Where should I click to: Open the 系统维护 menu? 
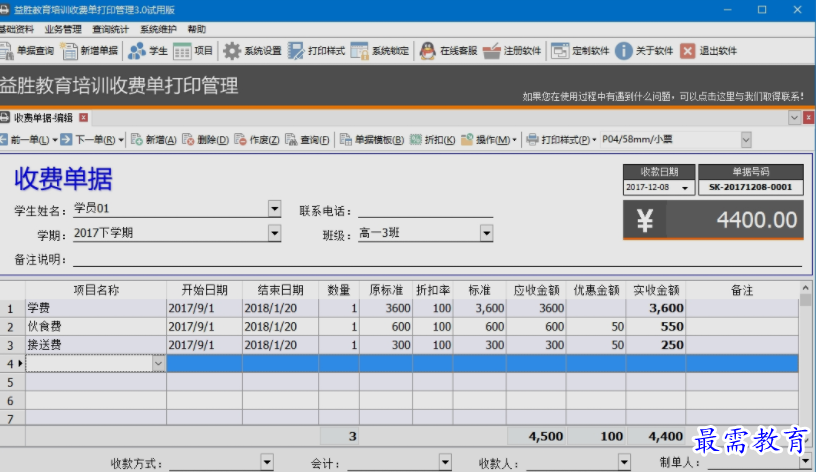tap(158, 29)
